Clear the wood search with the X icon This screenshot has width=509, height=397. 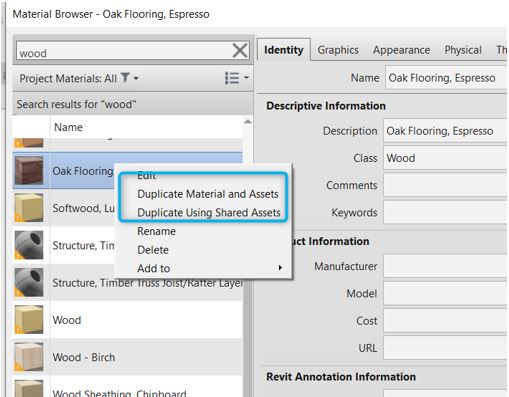point(240,51)
